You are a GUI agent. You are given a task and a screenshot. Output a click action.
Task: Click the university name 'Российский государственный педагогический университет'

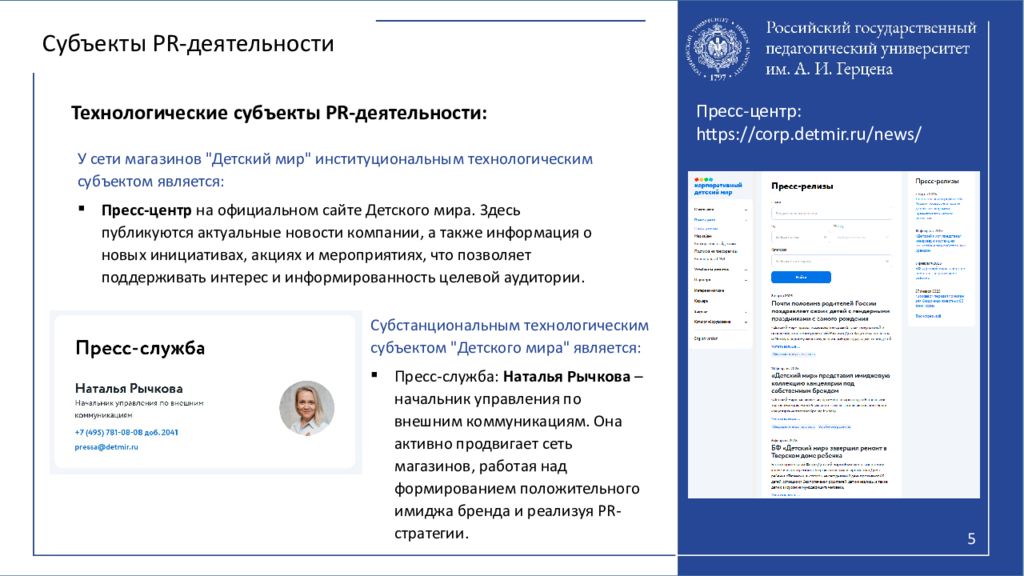point(871,38)
